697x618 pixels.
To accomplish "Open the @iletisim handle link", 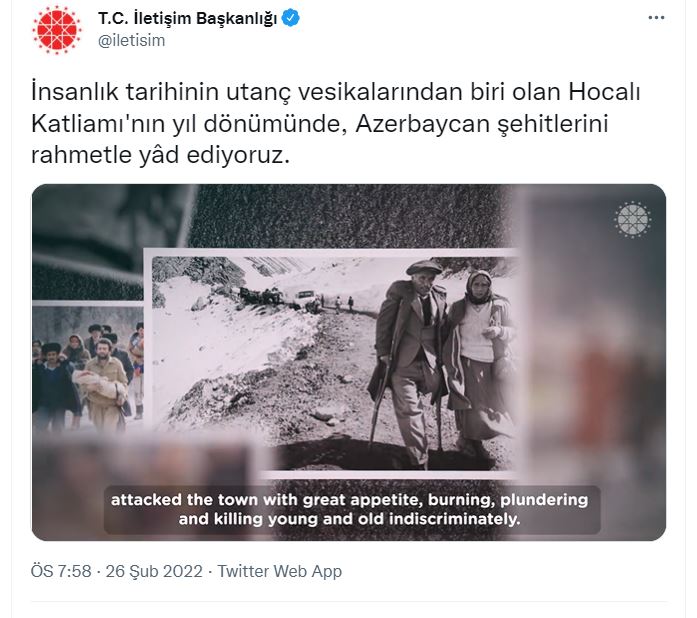I will point(132,40).
